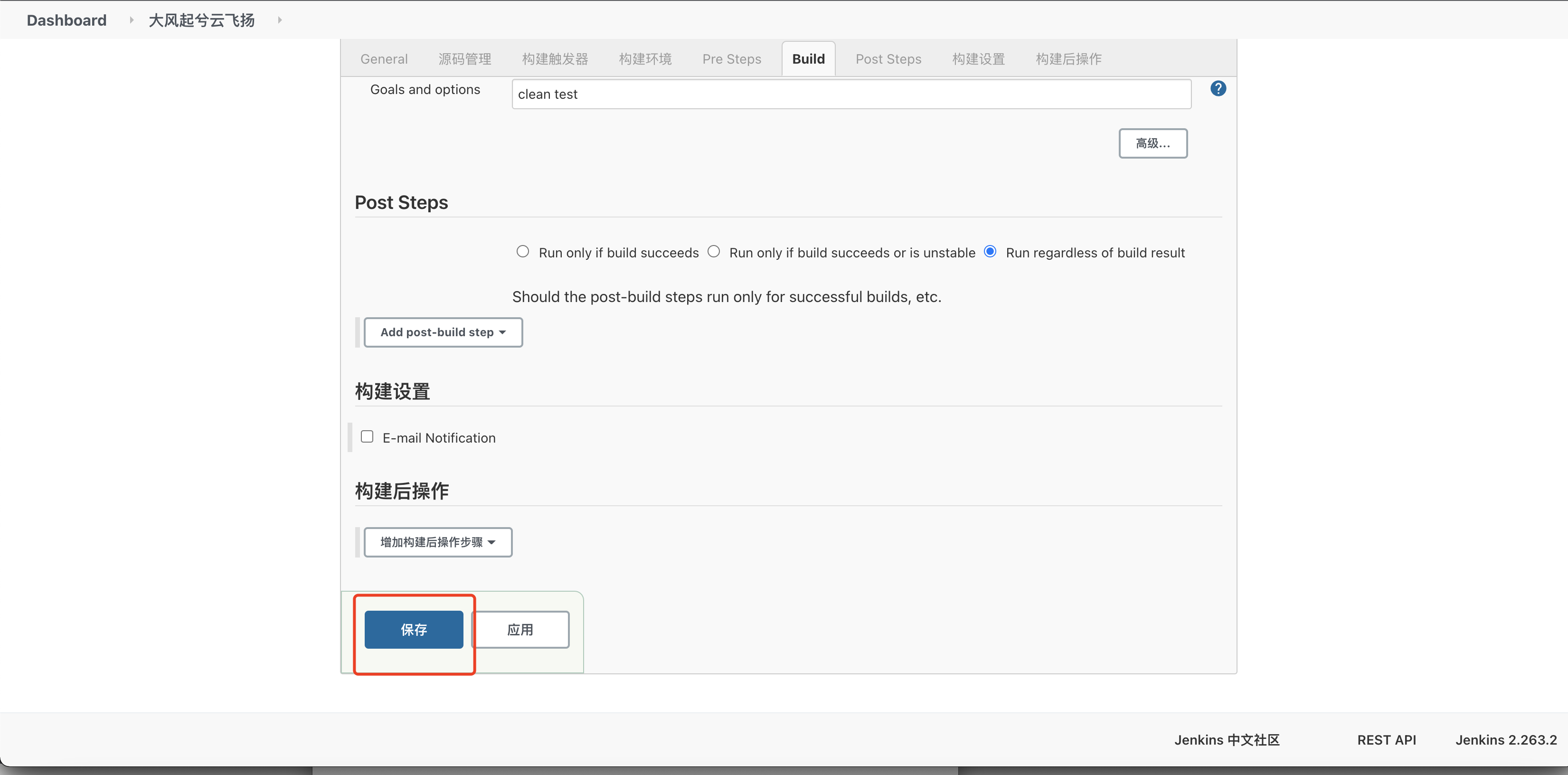Open the REST API link
The width and height of the screenshot is (1568, 775).
[1386, 740]
